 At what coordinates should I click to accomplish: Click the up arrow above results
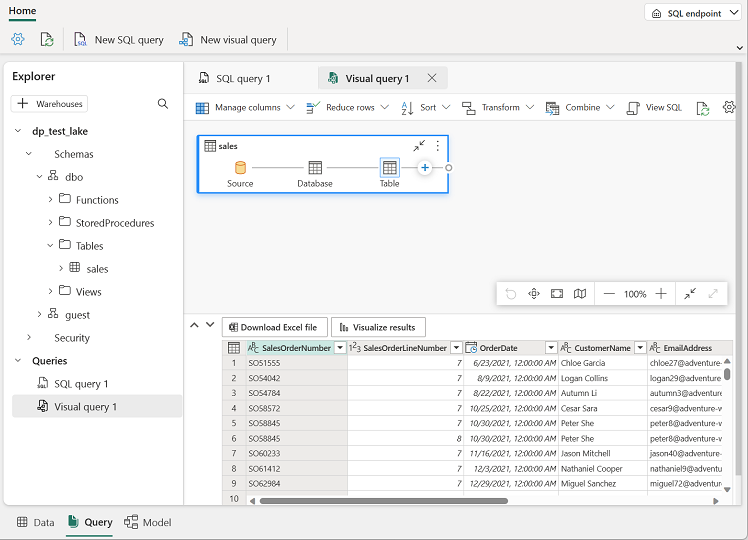click(x=194, y=325)
